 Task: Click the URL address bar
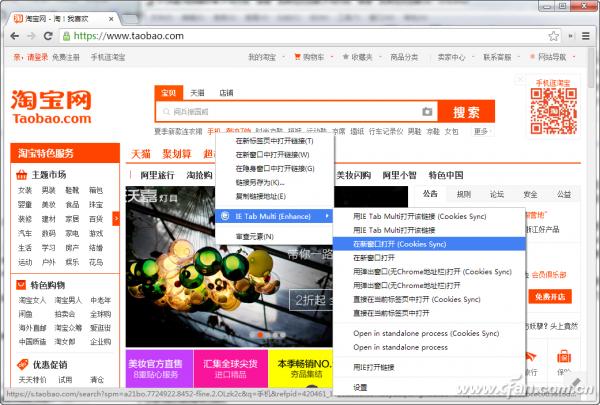[306, 36]
